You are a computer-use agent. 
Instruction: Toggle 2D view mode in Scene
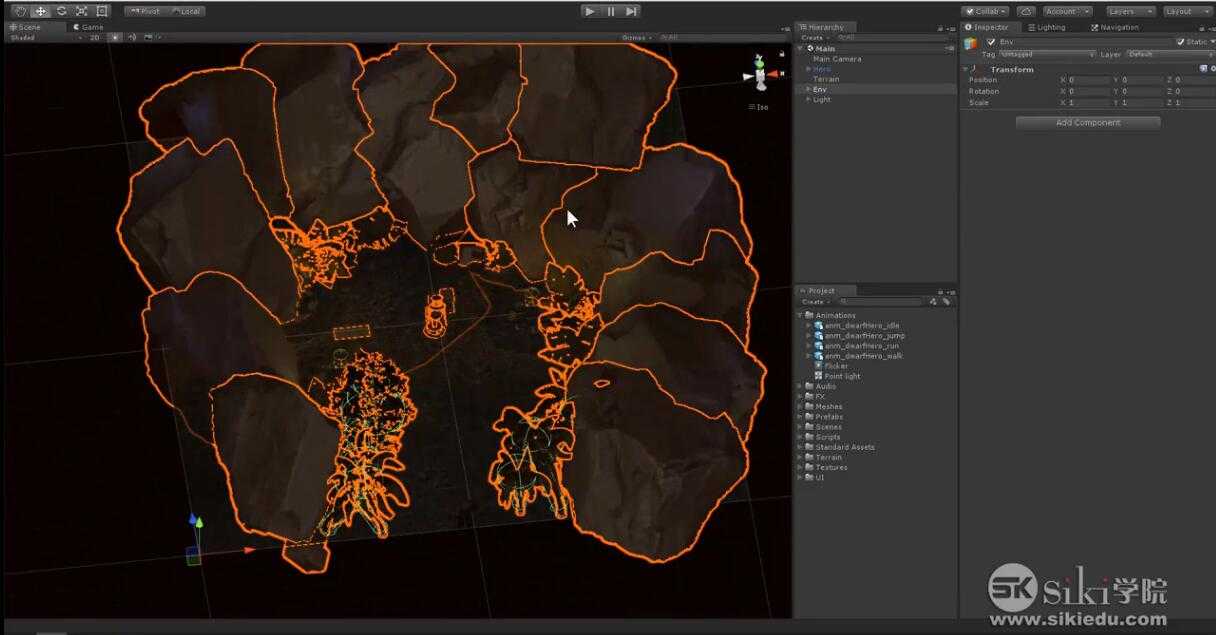pos(95,37)
